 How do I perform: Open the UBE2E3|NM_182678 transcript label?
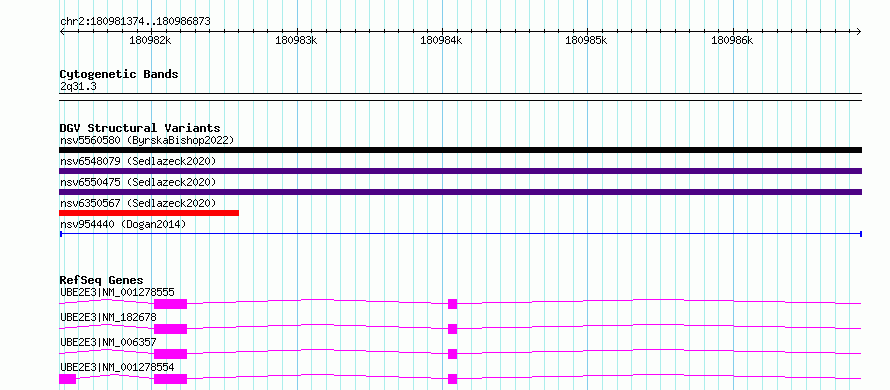click(x=108, y=317)
